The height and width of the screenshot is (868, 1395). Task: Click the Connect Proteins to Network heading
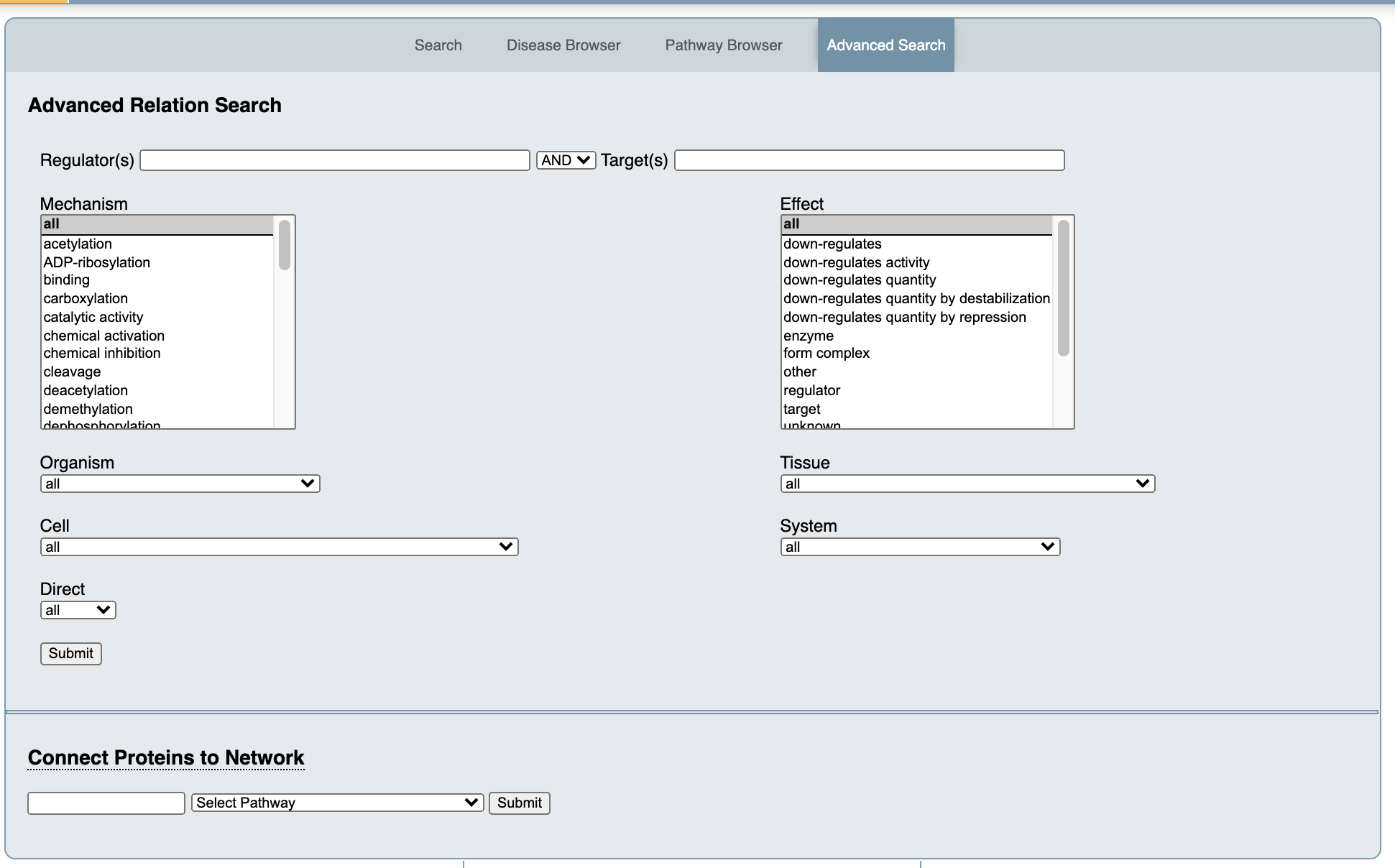pos(166,758)
